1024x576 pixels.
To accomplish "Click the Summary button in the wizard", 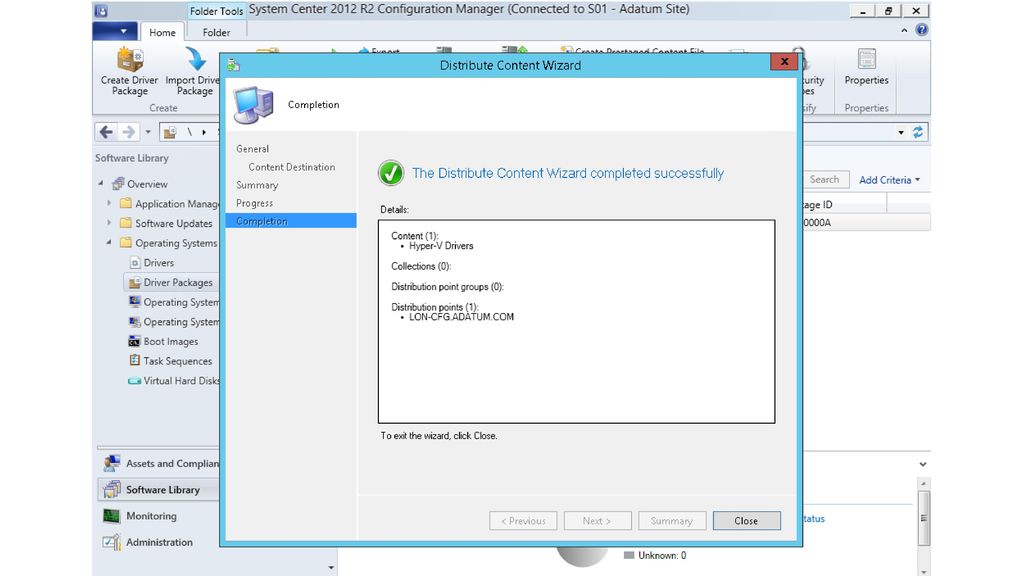I will [672, 520].
